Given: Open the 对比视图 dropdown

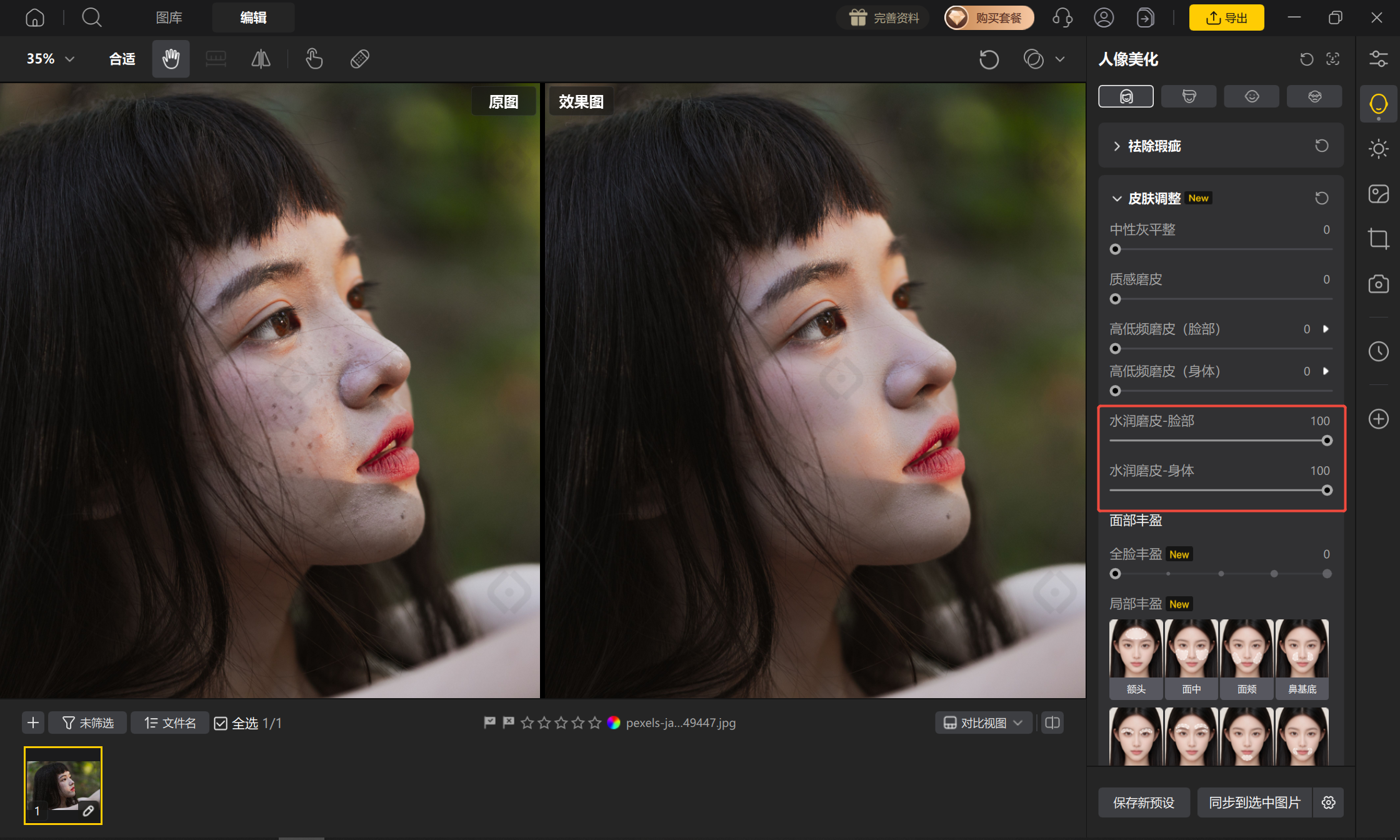Looking at the screenshot, I should [x=983, y=723].
